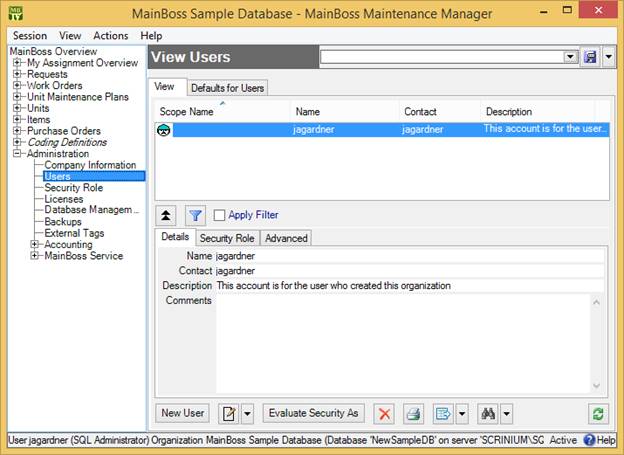
Task: Sort by Description column header
Action: point(538,111)
